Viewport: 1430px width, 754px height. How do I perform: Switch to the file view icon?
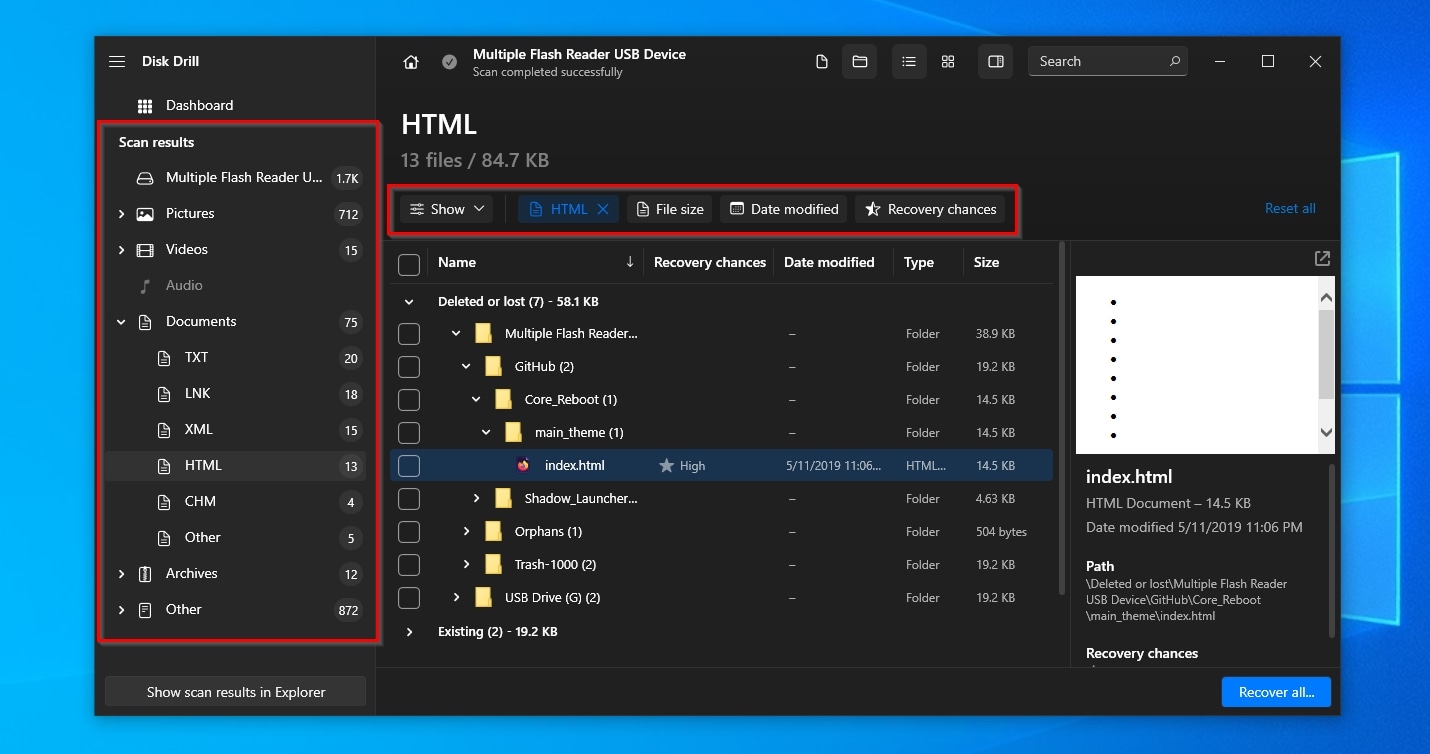pyautogui.click(x=822, y=62)
